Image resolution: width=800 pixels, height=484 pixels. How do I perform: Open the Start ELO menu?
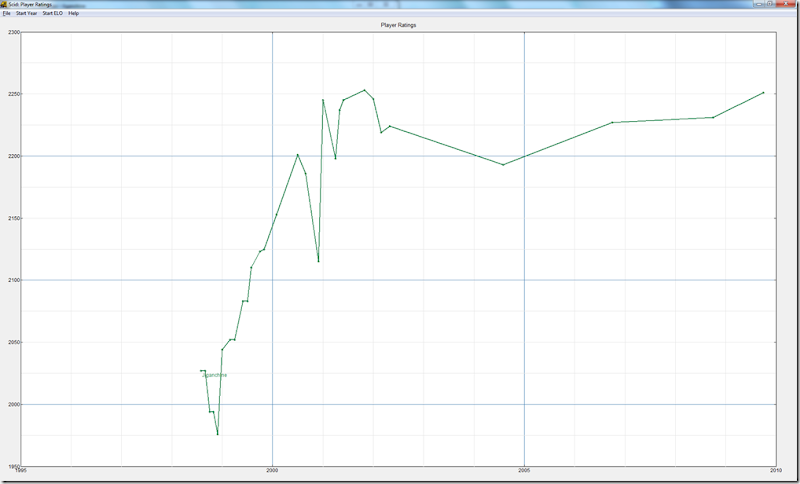53,13
